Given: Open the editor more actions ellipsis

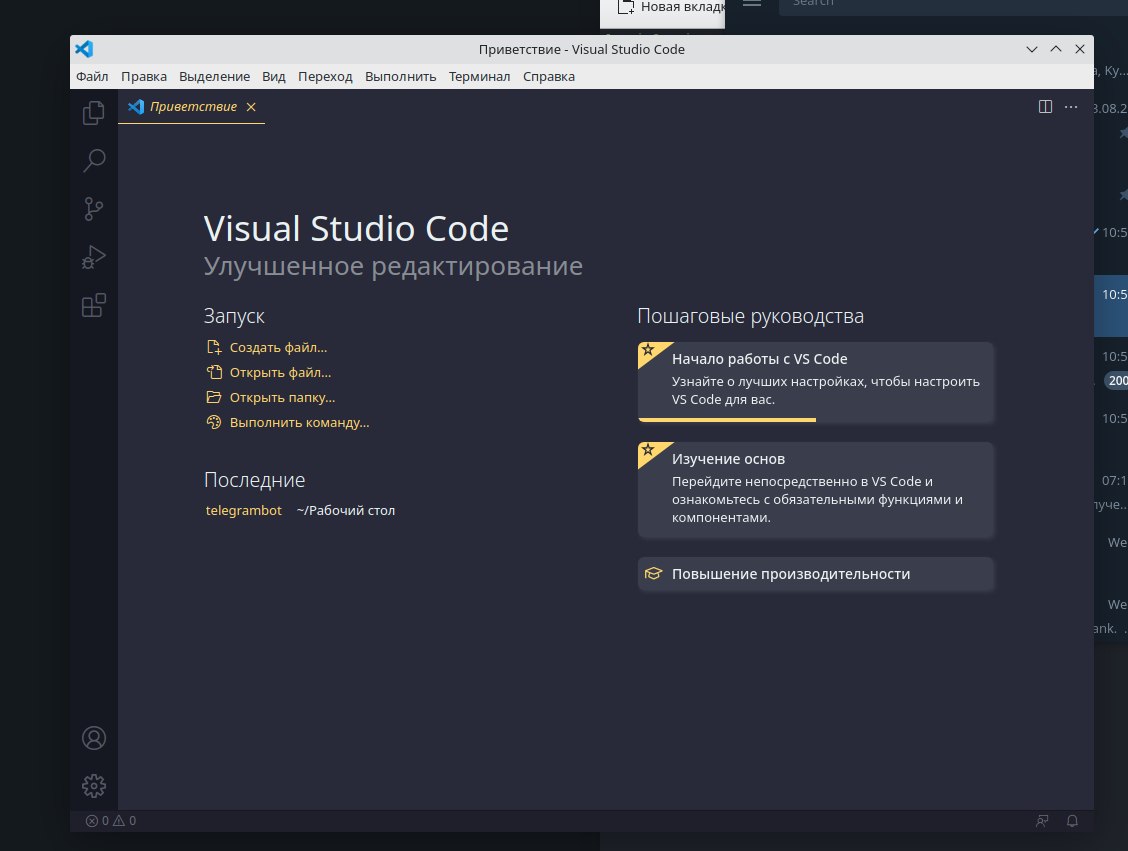Looking at the screenshot, I should [1071, 106].
